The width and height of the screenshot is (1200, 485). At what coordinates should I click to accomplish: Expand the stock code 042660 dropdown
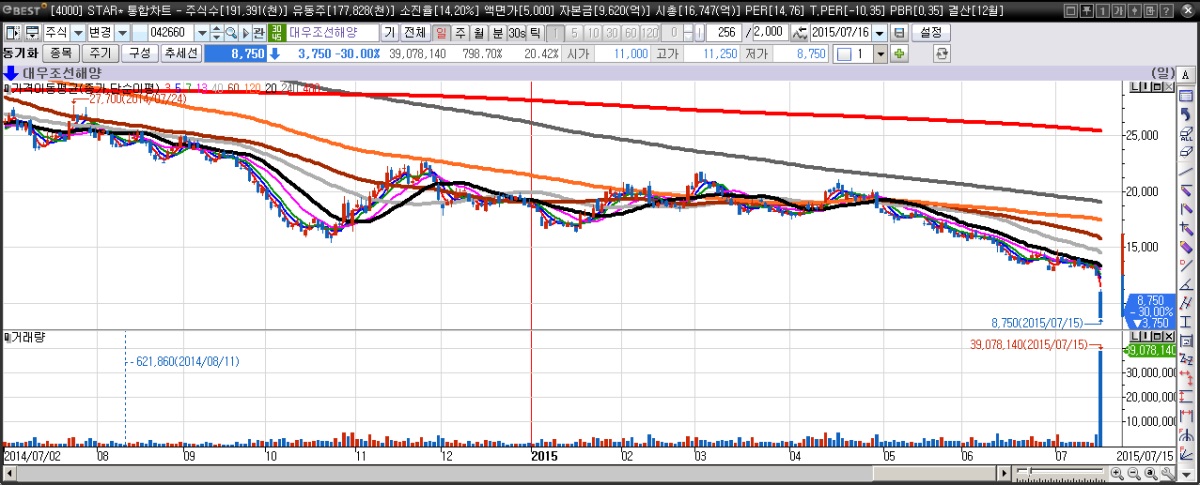click(202, 32)
